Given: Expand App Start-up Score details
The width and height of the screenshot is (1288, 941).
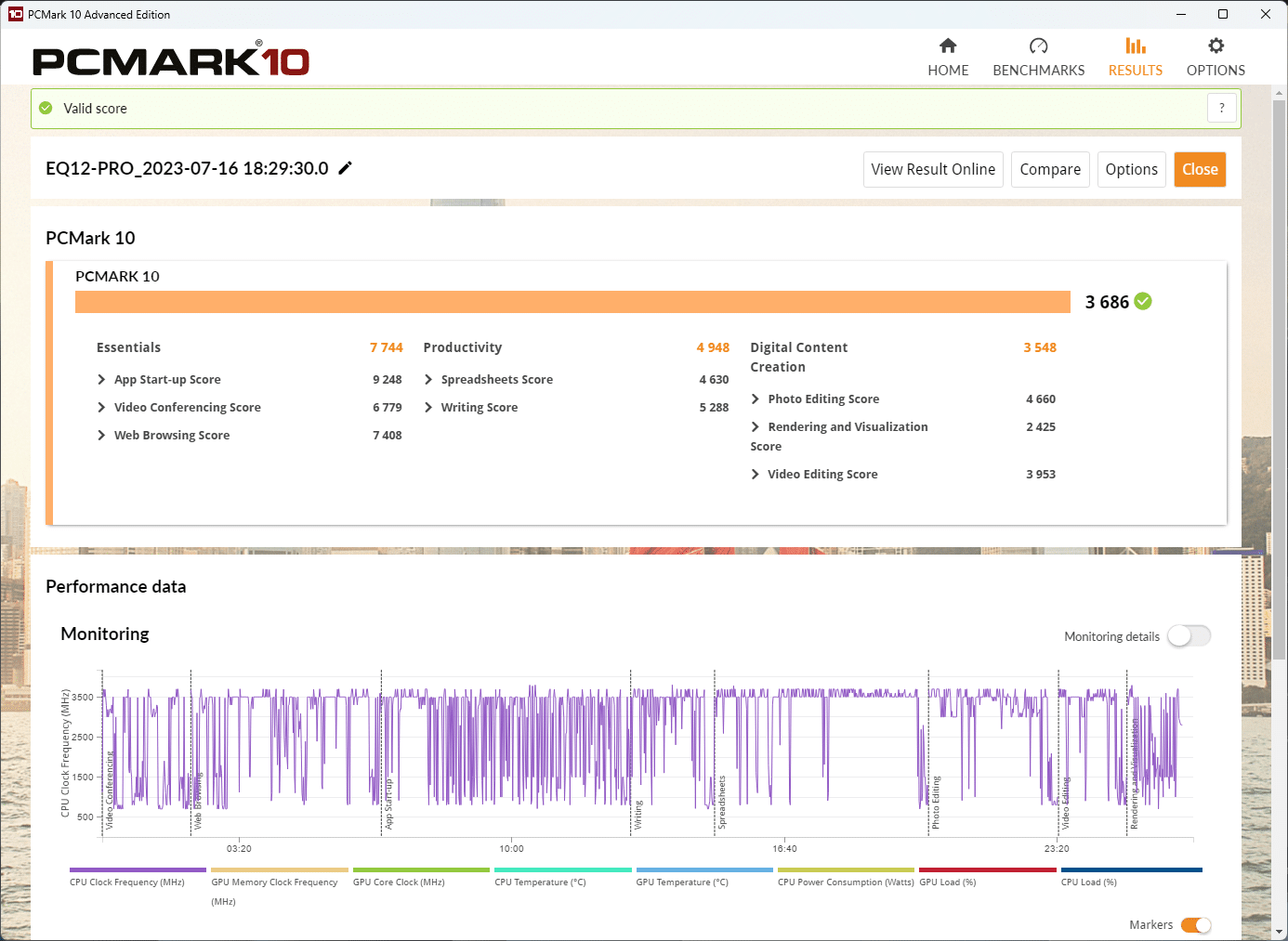Looking at the screenshot, I should (x=101, y=380).
